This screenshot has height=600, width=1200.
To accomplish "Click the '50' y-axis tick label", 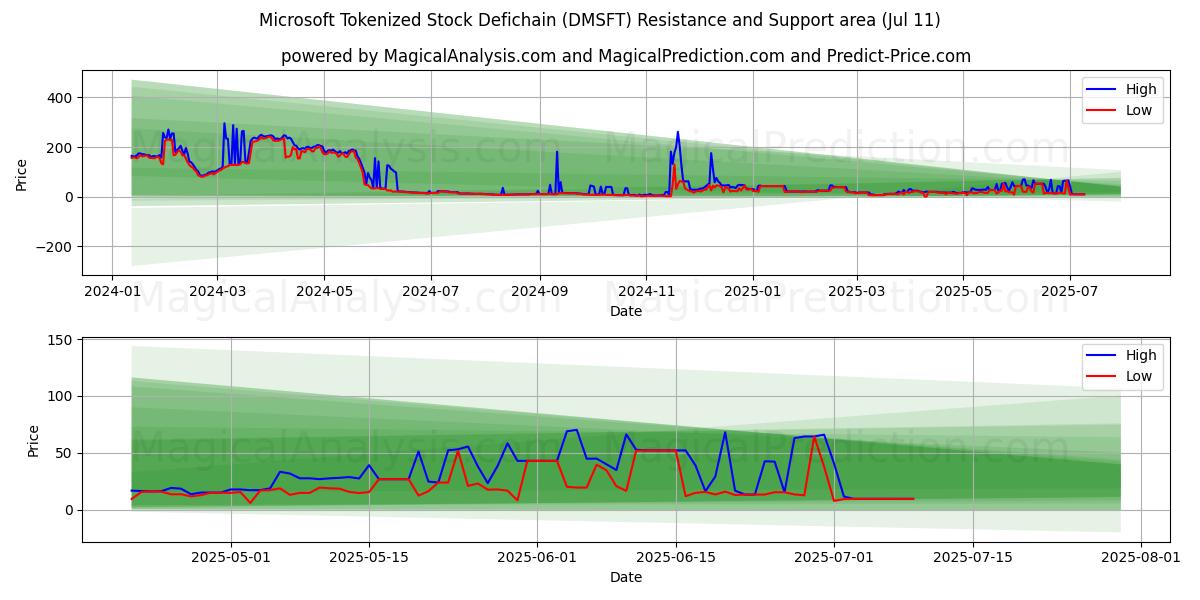I will [x=65, y=453].
